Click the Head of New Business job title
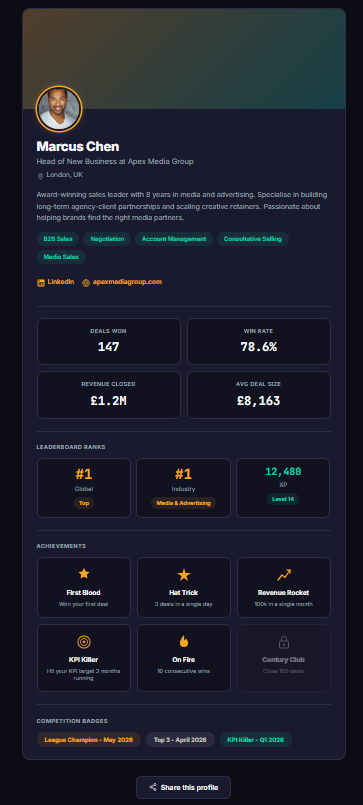The height and width of the screenshot is (805, 363). point(115,162)
